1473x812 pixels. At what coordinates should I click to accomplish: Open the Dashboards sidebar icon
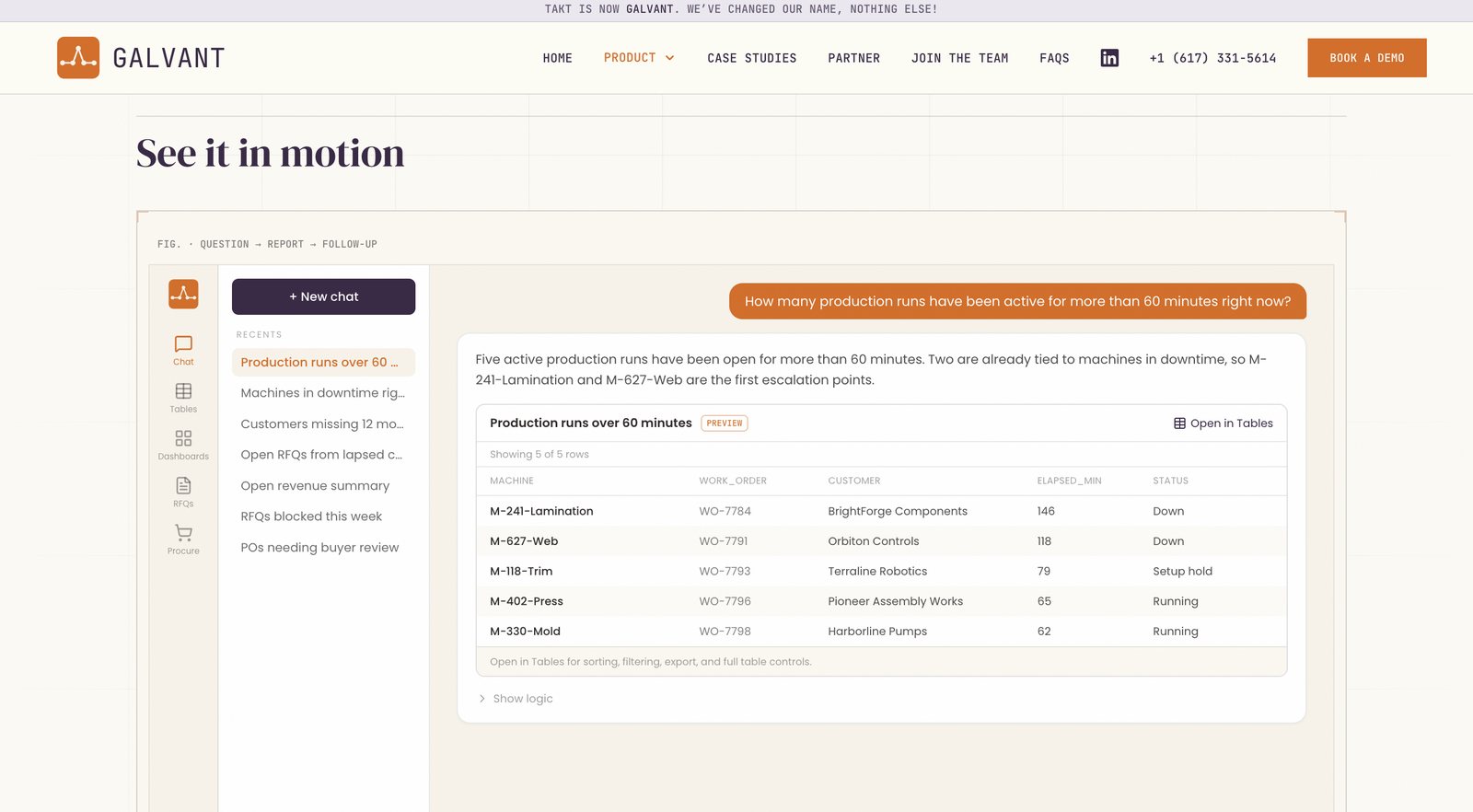pos(183,445)
